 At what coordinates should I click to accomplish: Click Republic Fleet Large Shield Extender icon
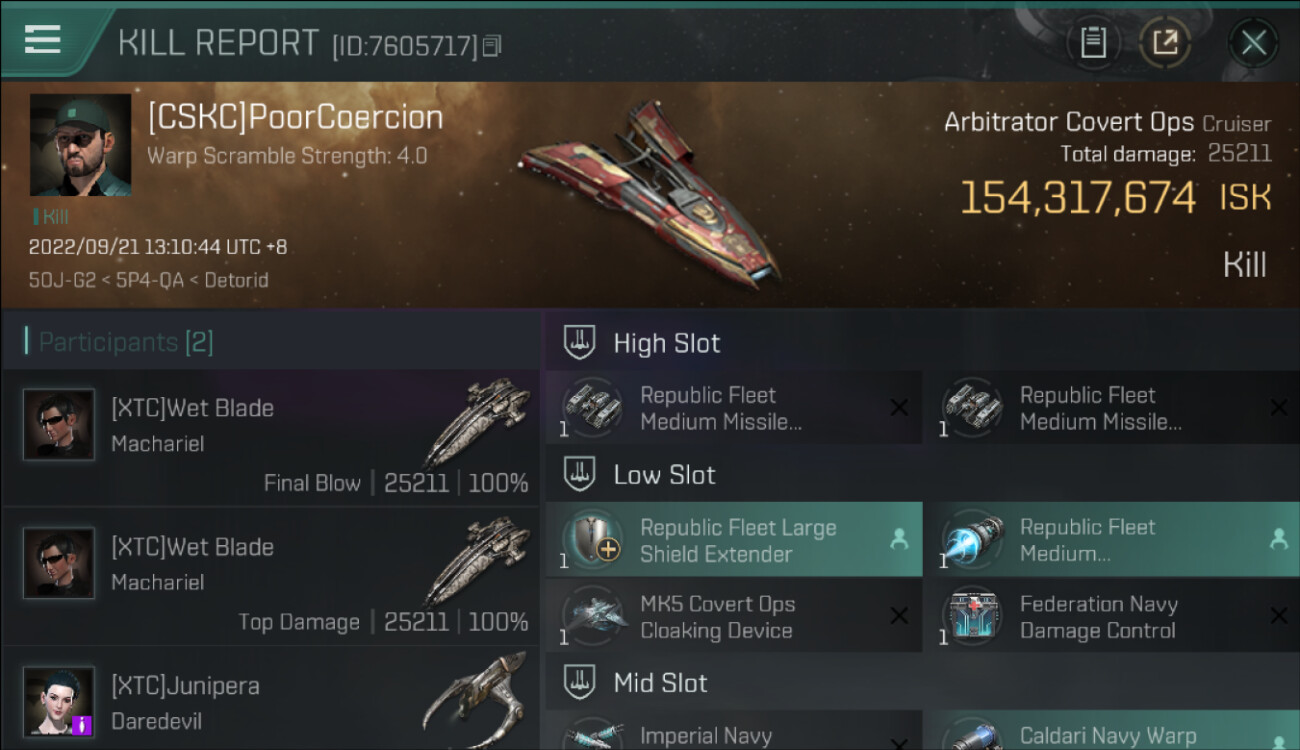(592, 540)
